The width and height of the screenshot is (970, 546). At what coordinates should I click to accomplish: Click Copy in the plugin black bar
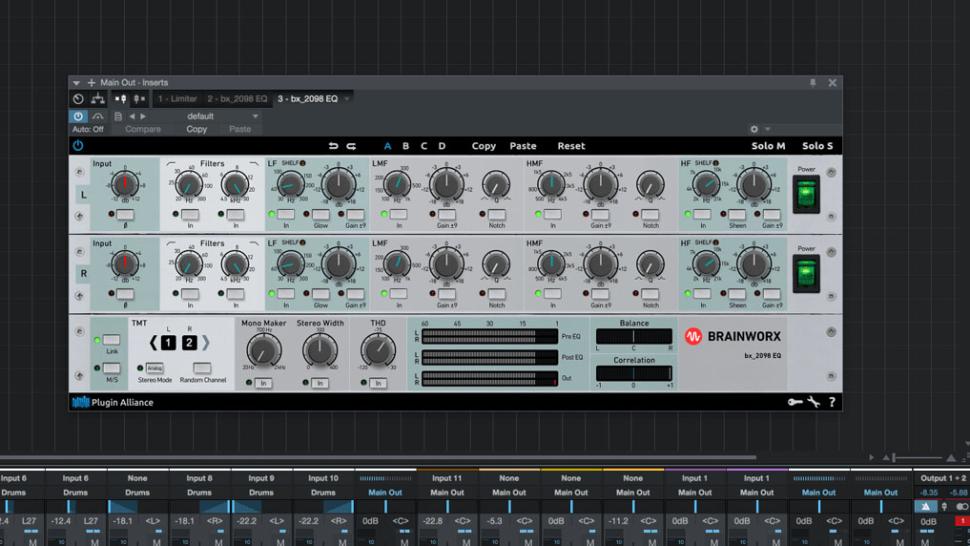(484, 146)
